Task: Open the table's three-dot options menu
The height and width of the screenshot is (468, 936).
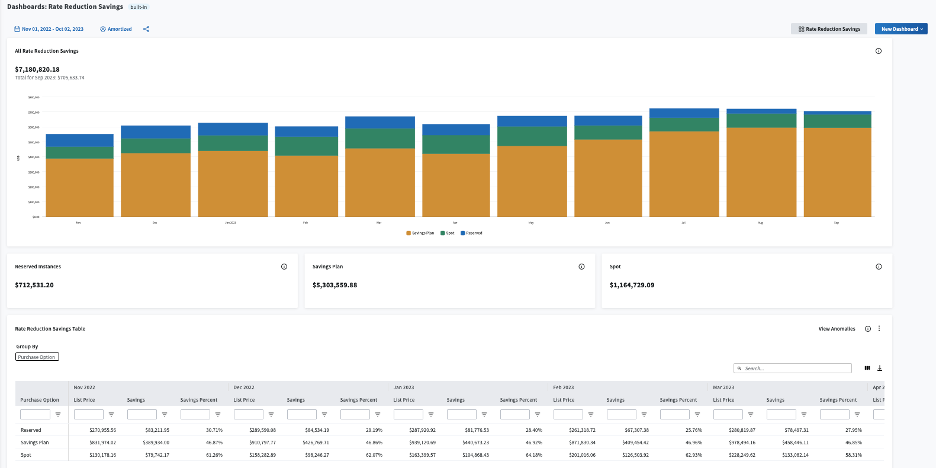Action: 878,328
